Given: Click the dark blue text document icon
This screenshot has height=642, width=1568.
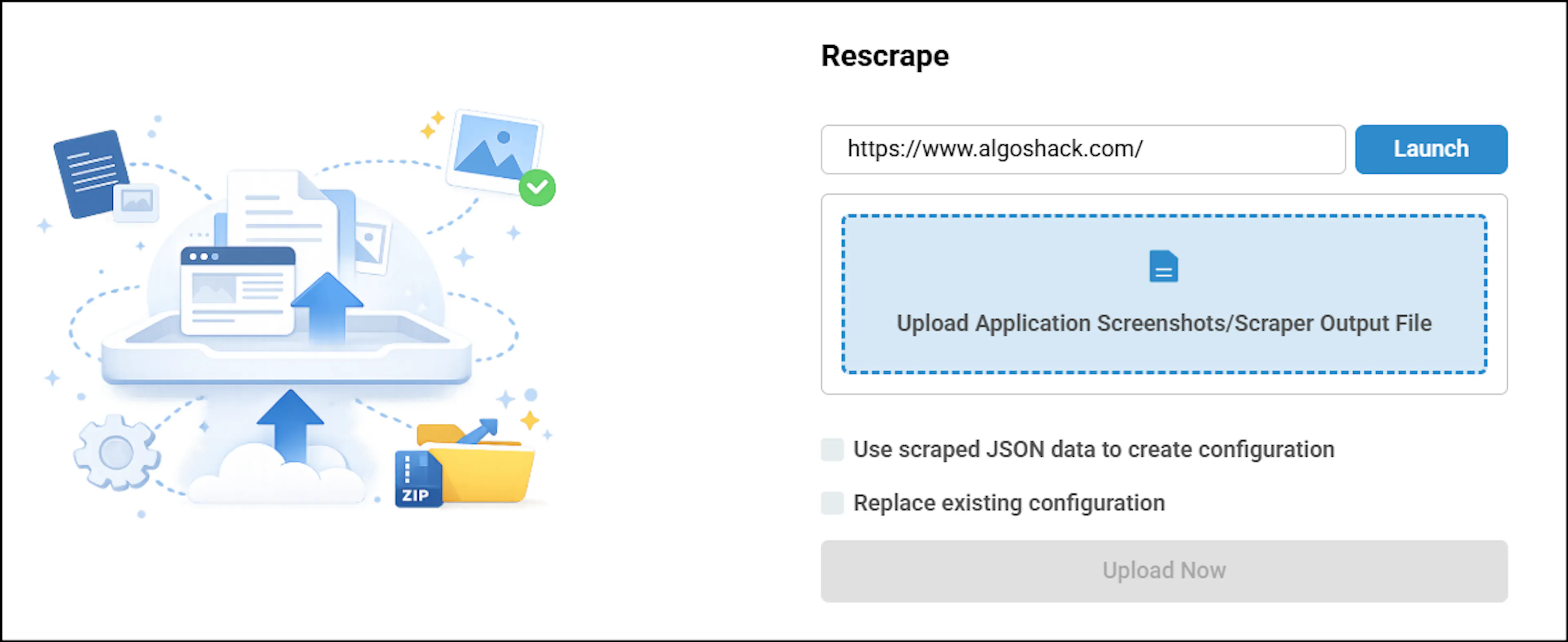Looking at the screenshot, I should tap(92, 173).
